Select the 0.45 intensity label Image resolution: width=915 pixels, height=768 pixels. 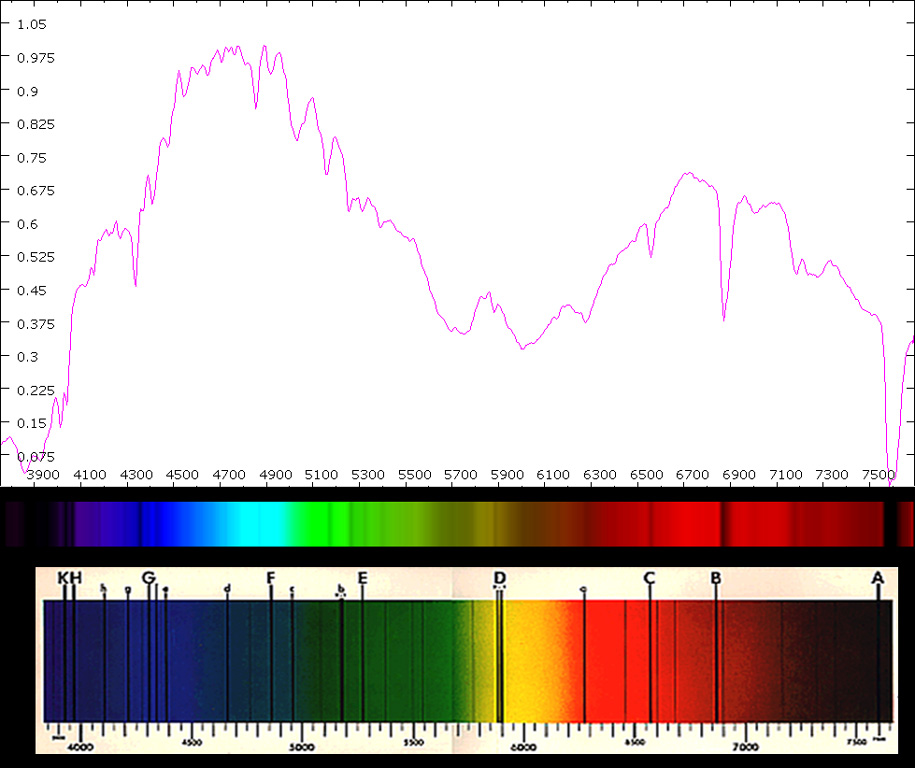32,291
